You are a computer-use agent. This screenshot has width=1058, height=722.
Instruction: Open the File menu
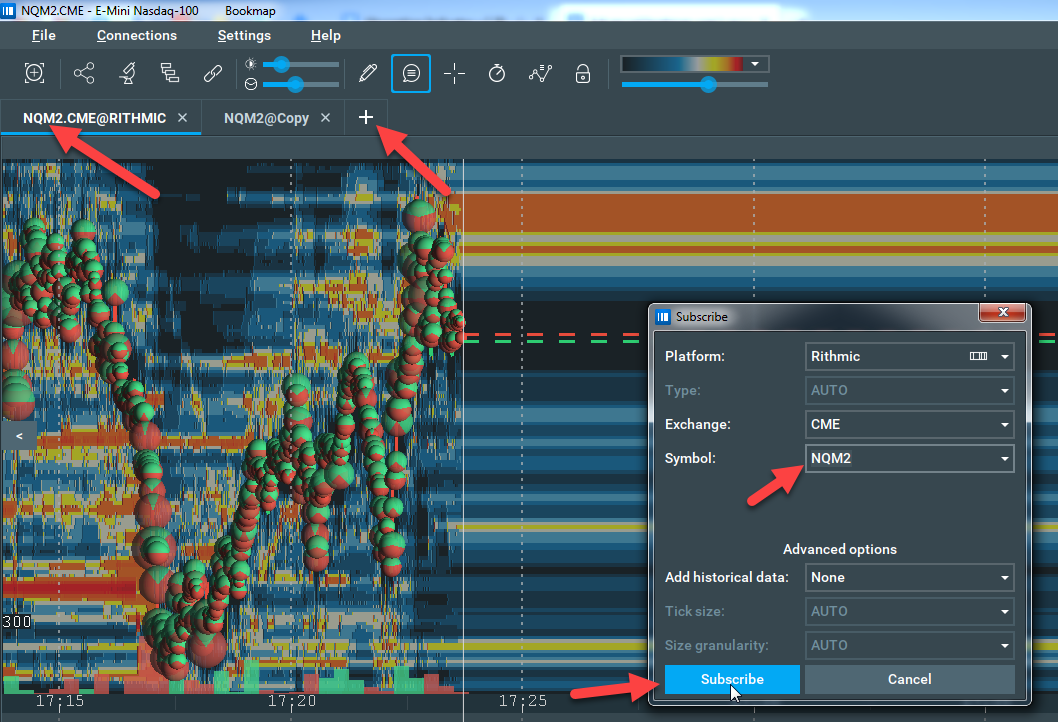click(x=44, y=35)
